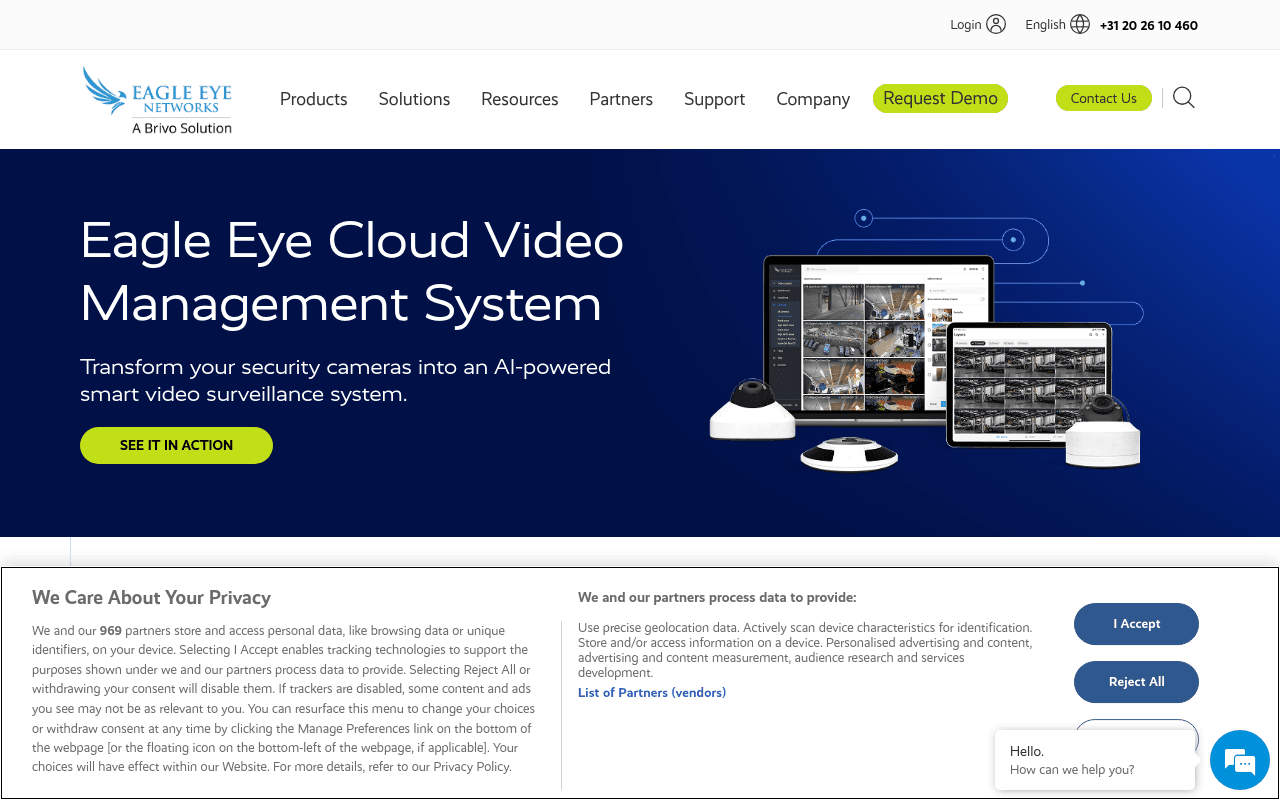This screenshot has height=800, width=1280.
Task: Click the "A Brivo Solution" tagline text
Action: pyautogui.click(x=182, y=128)
